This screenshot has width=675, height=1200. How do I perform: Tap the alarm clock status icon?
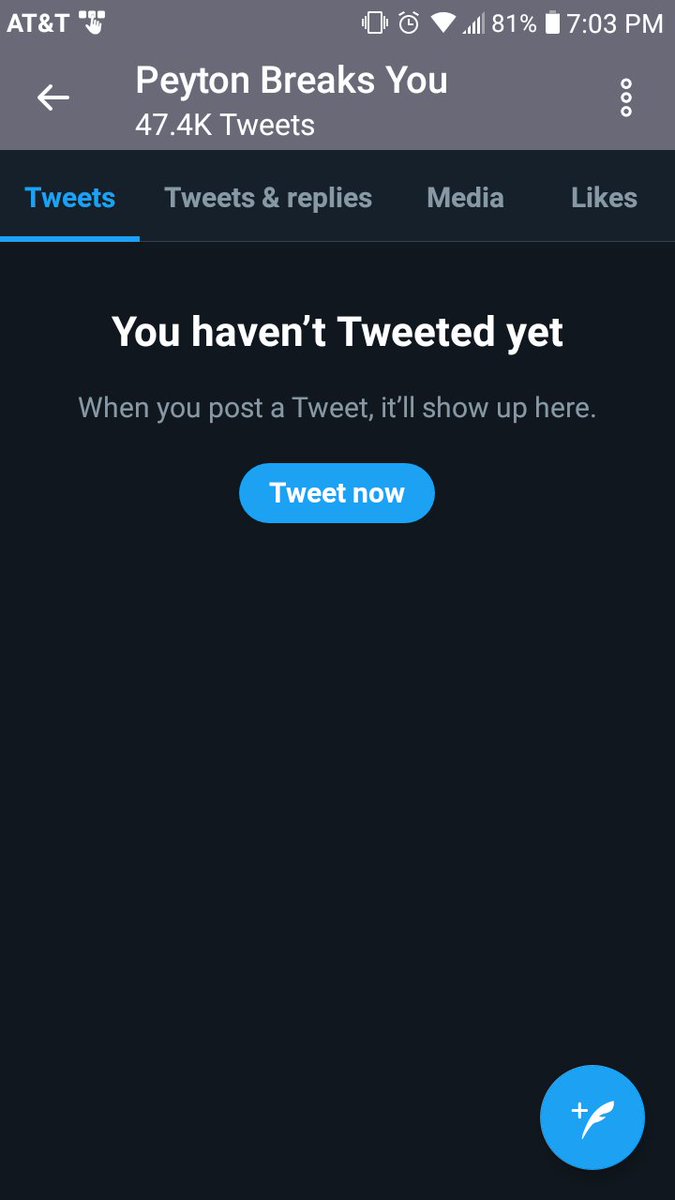(408, 22)
